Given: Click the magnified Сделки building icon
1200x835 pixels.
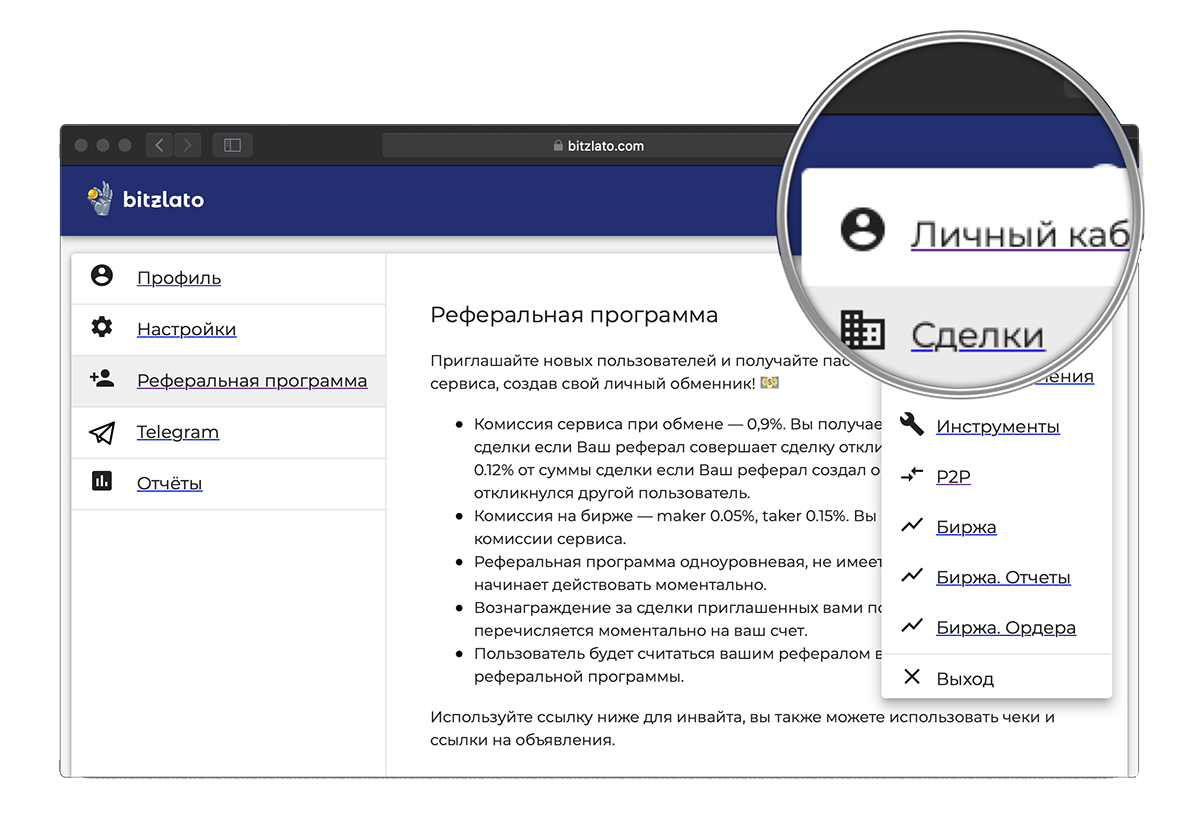Looking at the screenshot, I should [x=861, y=330].
